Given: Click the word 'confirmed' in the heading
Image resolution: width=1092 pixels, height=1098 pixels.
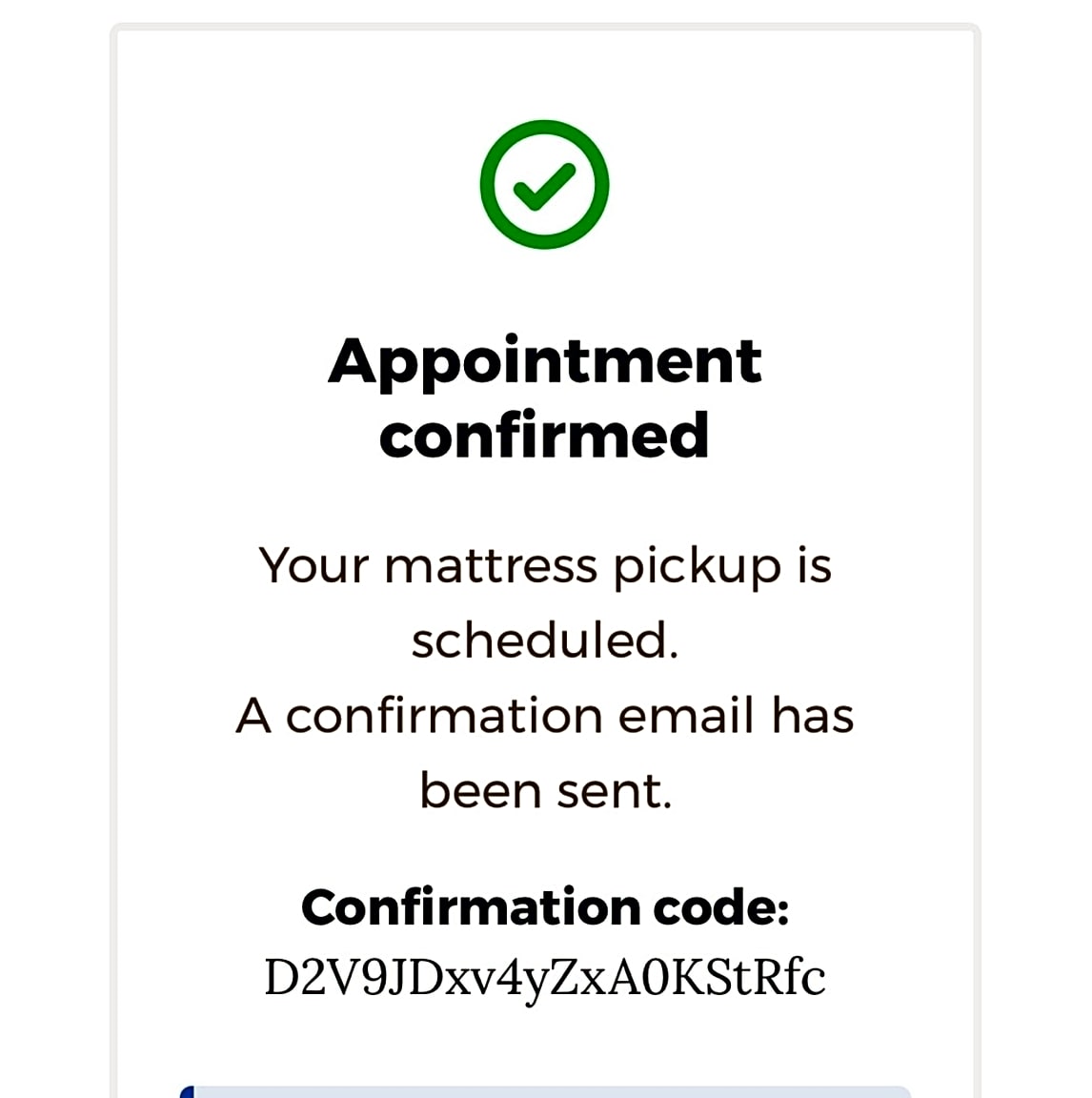Looking at the screenshot, I should [545, 436].
